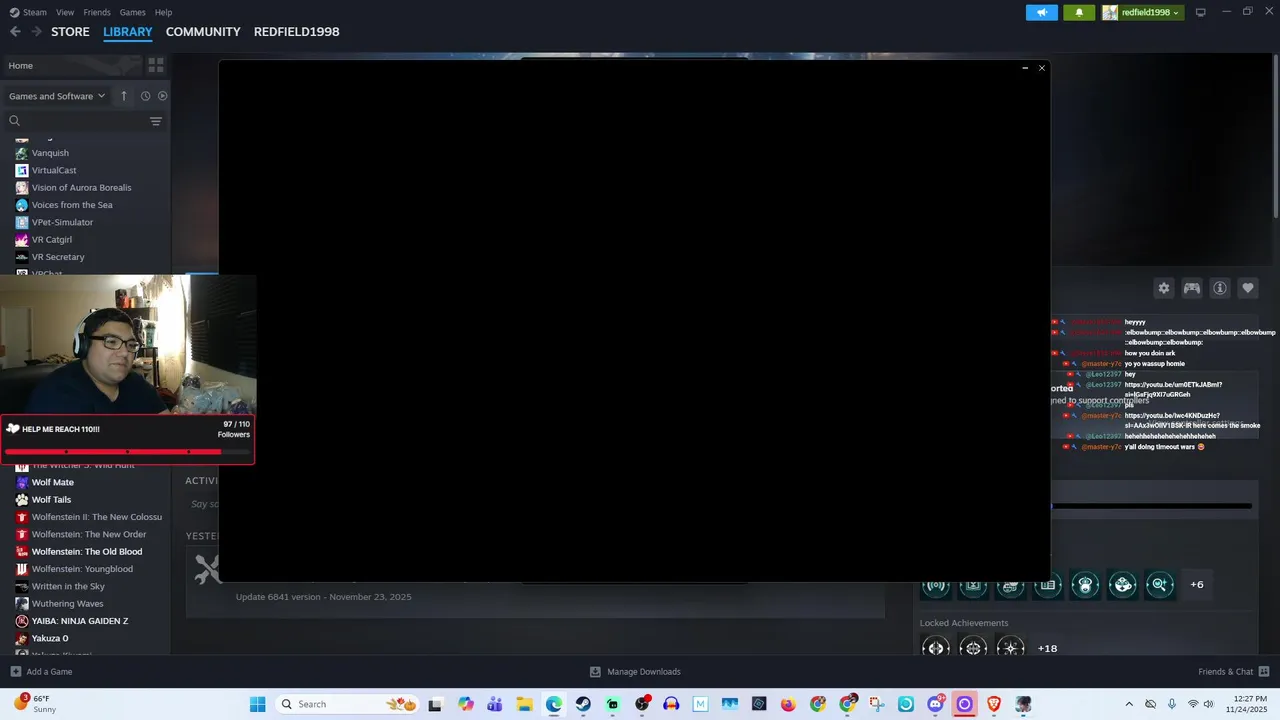Go back with the Steam back arrow
The width and height of the screenshot is (1280, 720).
coord(15,32)
